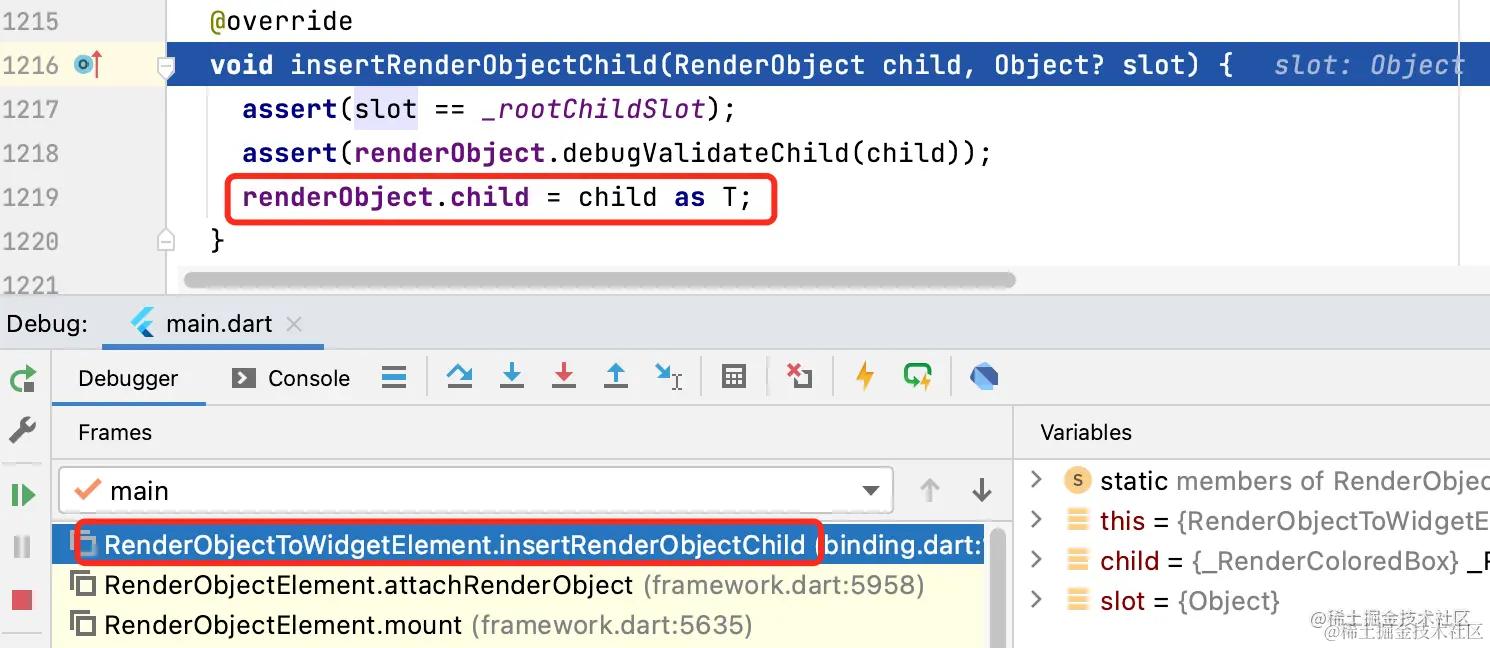The width and height of the screenshot is (1490, 648).
Task: Expand static members of RenderObject variable
Action: click(1037, 480)
